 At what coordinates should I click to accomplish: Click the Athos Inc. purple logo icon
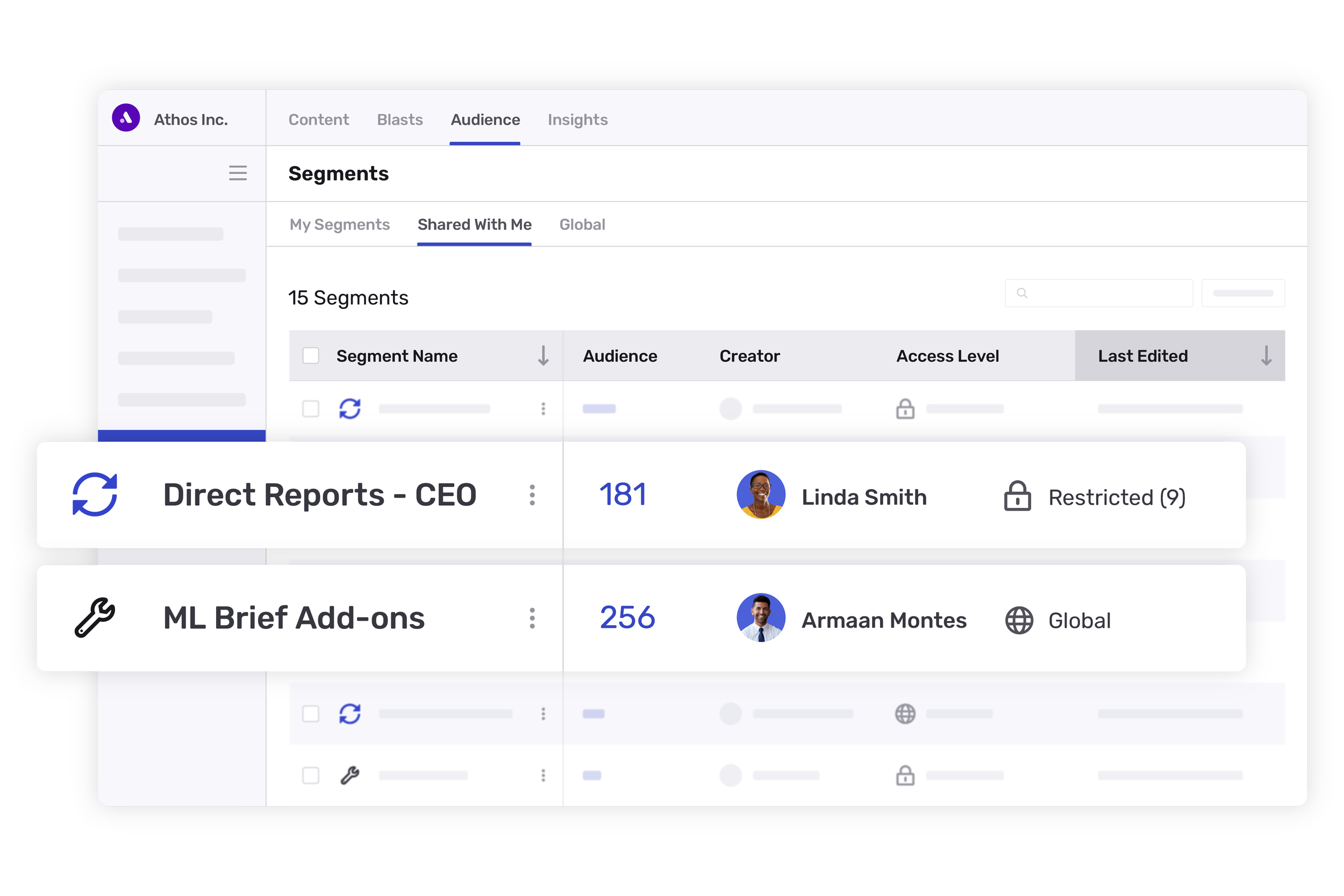[x=127, y=118]
